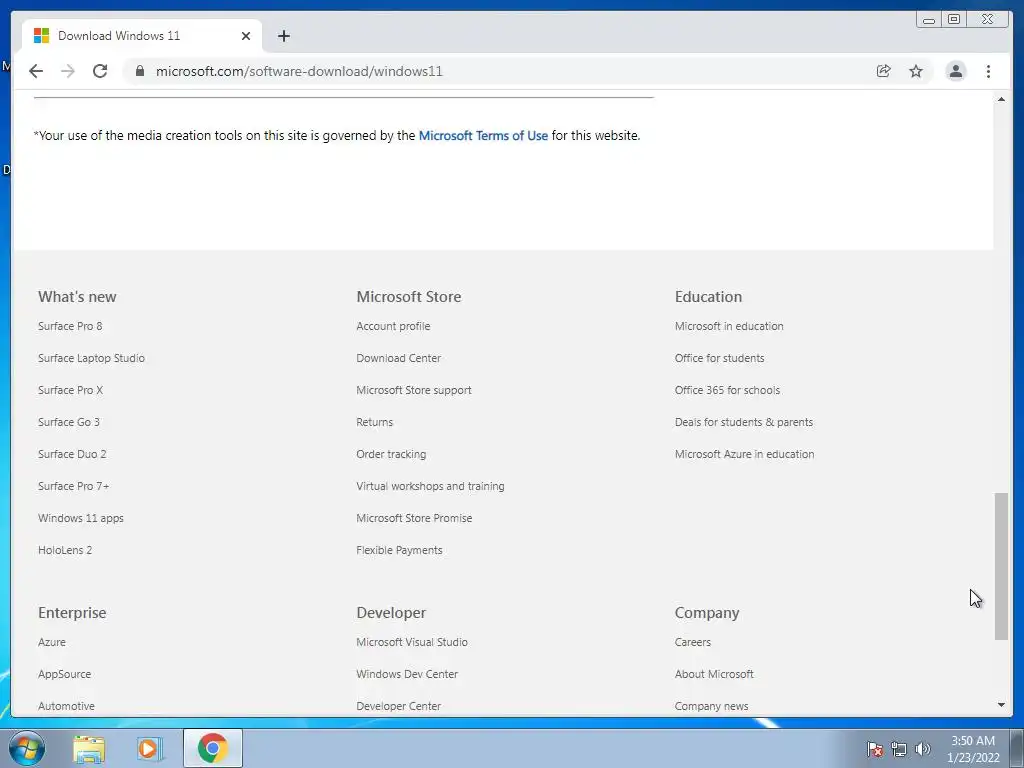1024x768 pixels.
Task: Click the Microsoft Store heading
Action: pos(409,296)
